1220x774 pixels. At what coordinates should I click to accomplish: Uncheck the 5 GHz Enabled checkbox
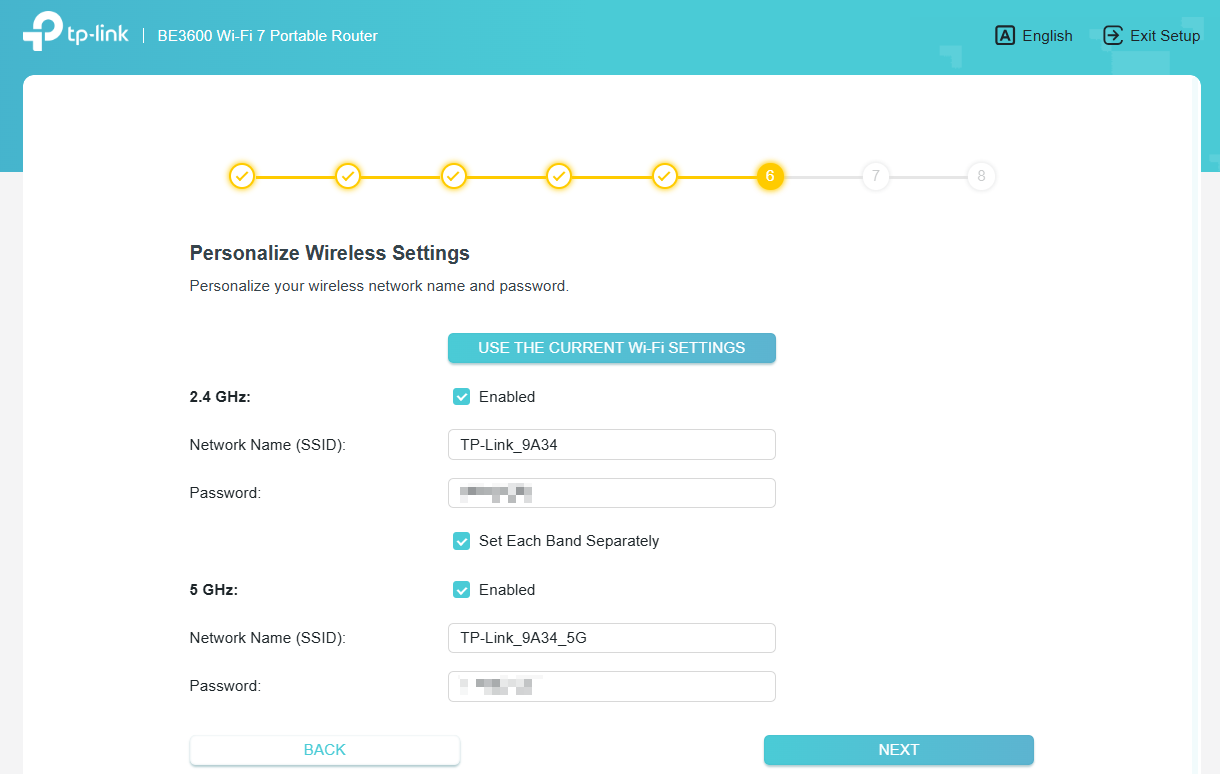tap(461, 589)
